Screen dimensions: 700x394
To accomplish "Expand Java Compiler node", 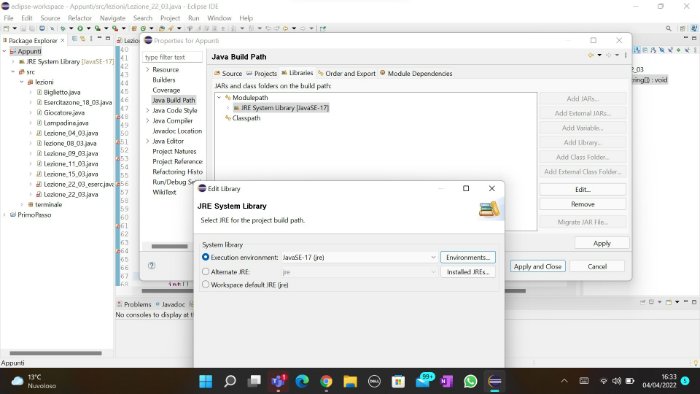I will (148, 120).
